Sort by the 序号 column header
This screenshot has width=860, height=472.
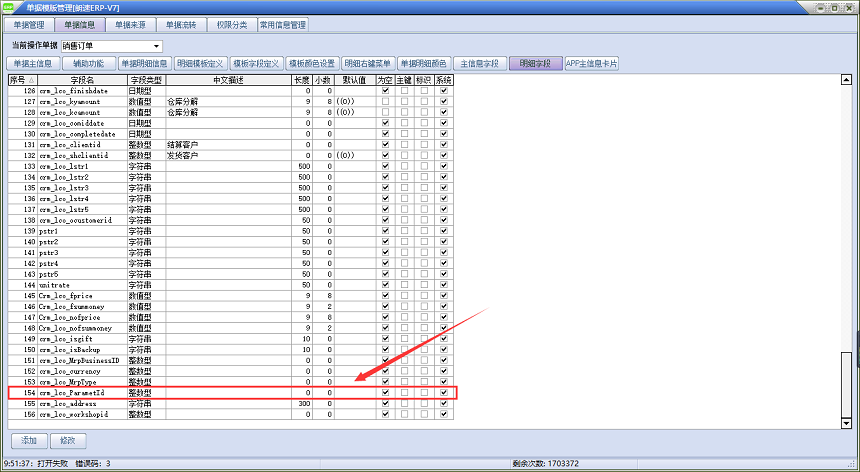click(22, 79)
